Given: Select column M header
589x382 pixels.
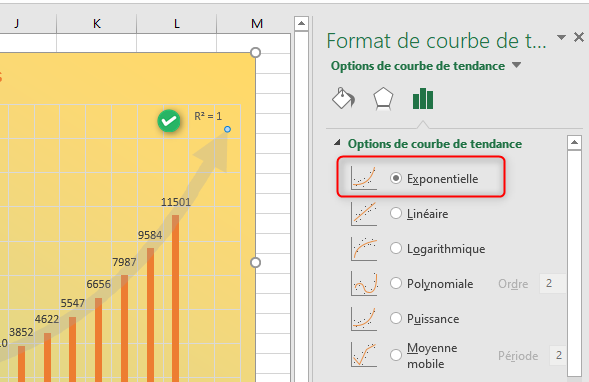Looking at the screenshot, I should [254, 24].
